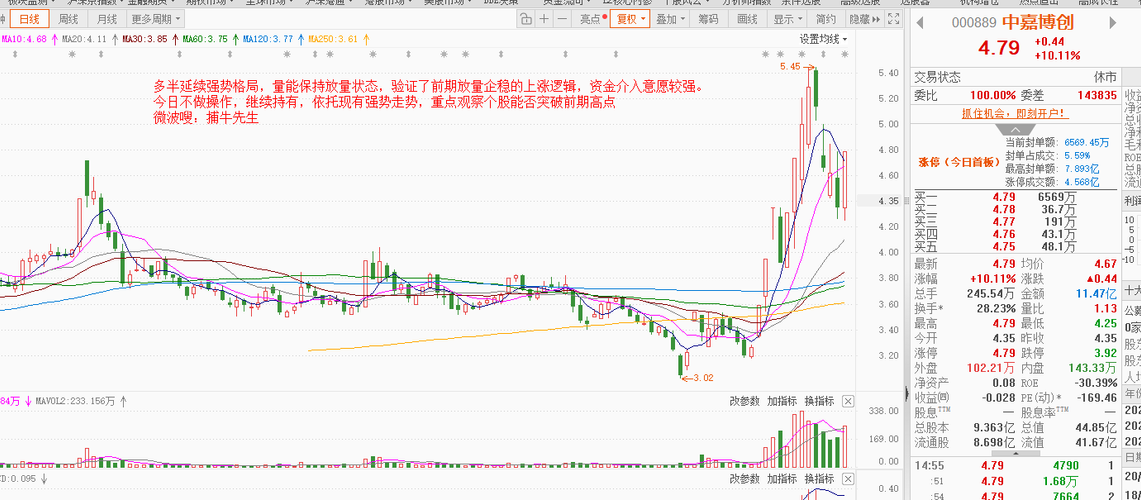Viewport: 1141px width, 500px height.
Task: Click the 最高封单额 7.893亿 value
Action: tap(1082, 169)
